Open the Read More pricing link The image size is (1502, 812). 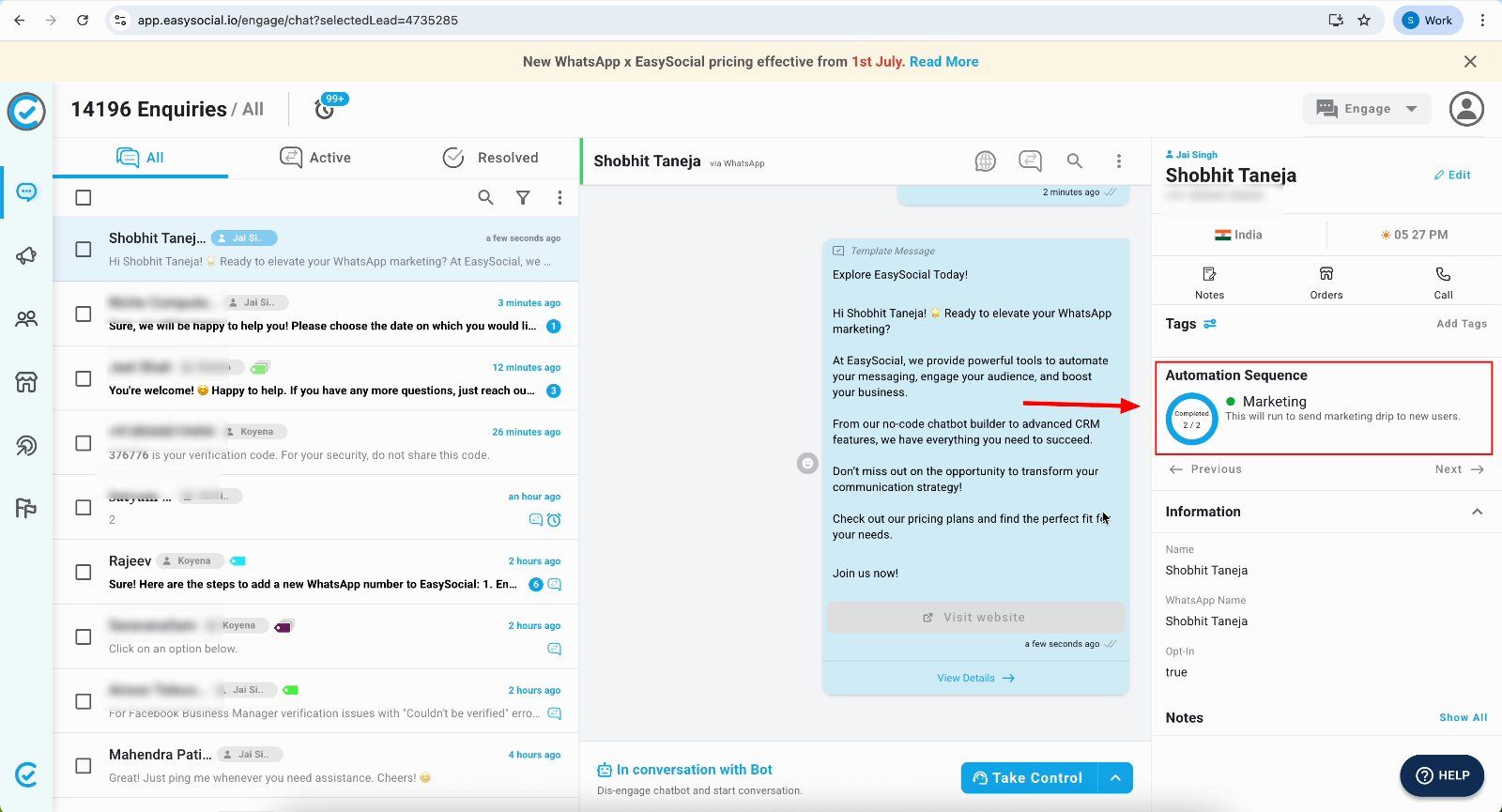pyautogui.click(x=943, y=62)
